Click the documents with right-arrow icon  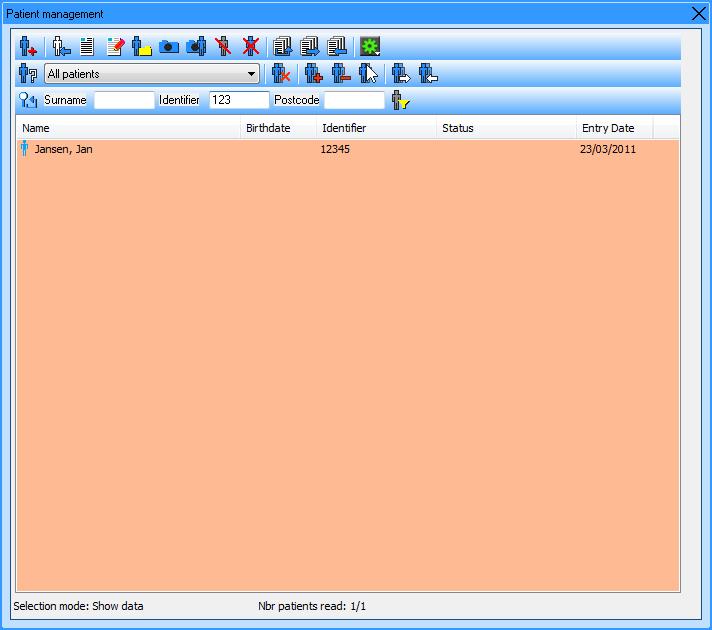tap(310, 46)
